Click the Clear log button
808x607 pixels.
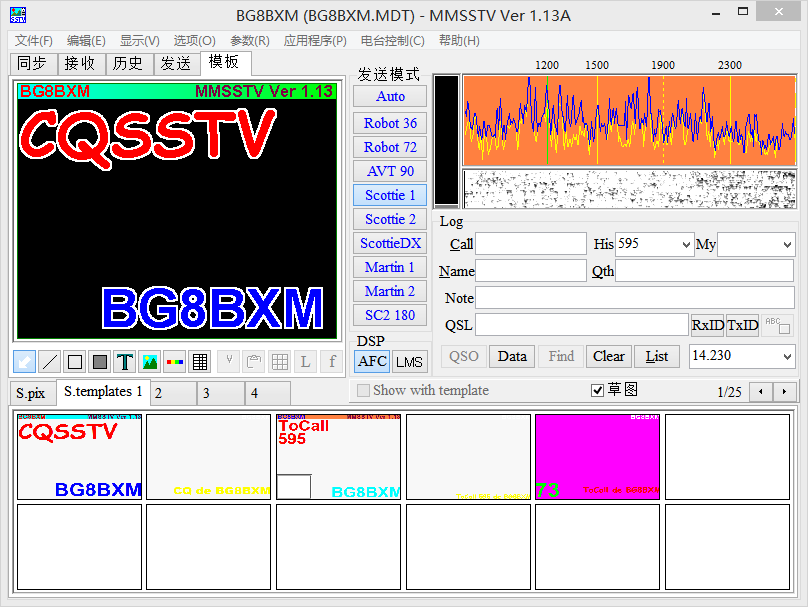609,356
